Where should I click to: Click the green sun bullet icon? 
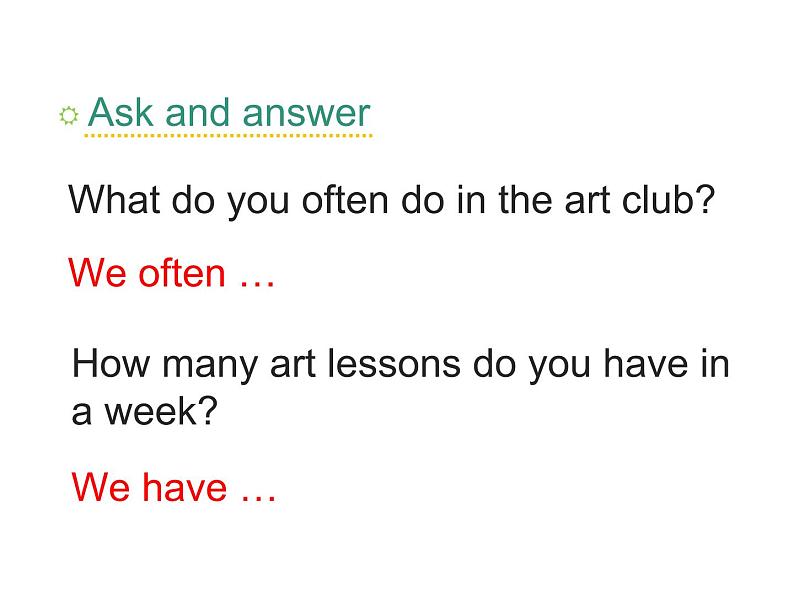68,116
